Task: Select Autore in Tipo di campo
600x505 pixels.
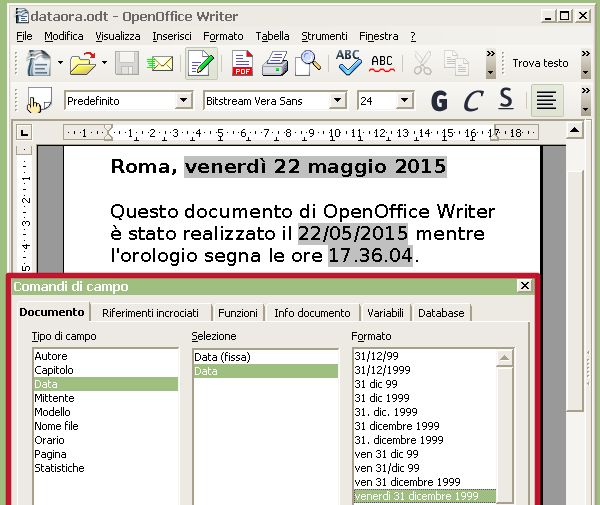Action: click(106, 356)
